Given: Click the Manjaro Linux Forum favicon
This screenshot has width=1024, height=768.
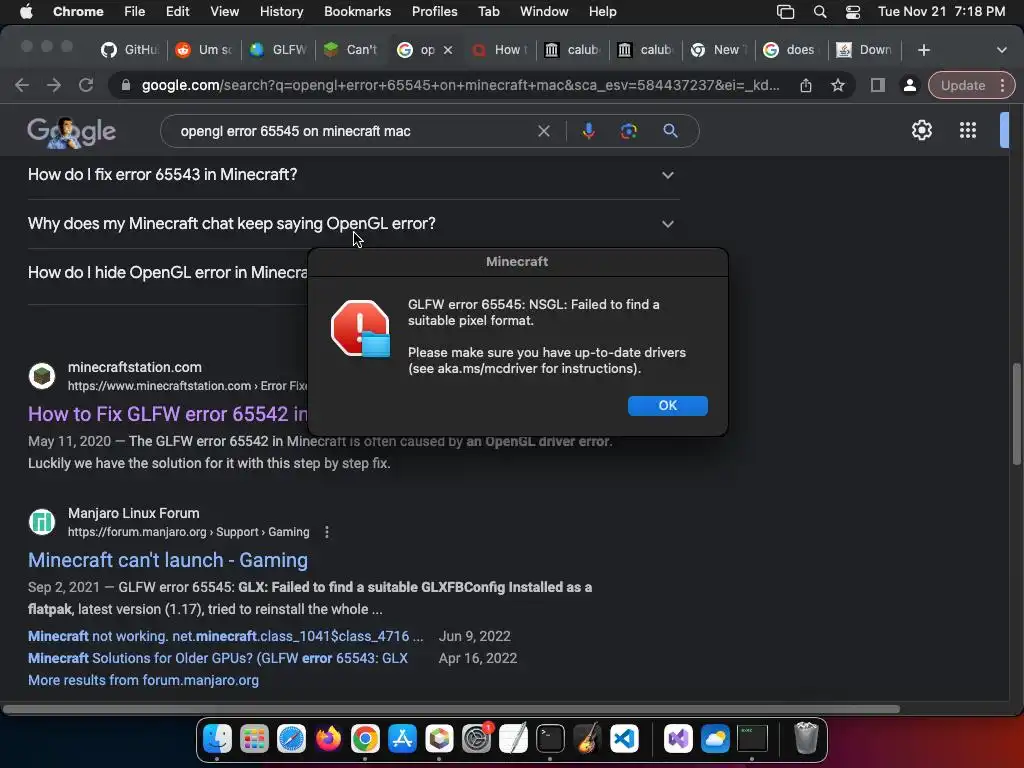Looking at the screenshot, I should click(x=42, y=522).
